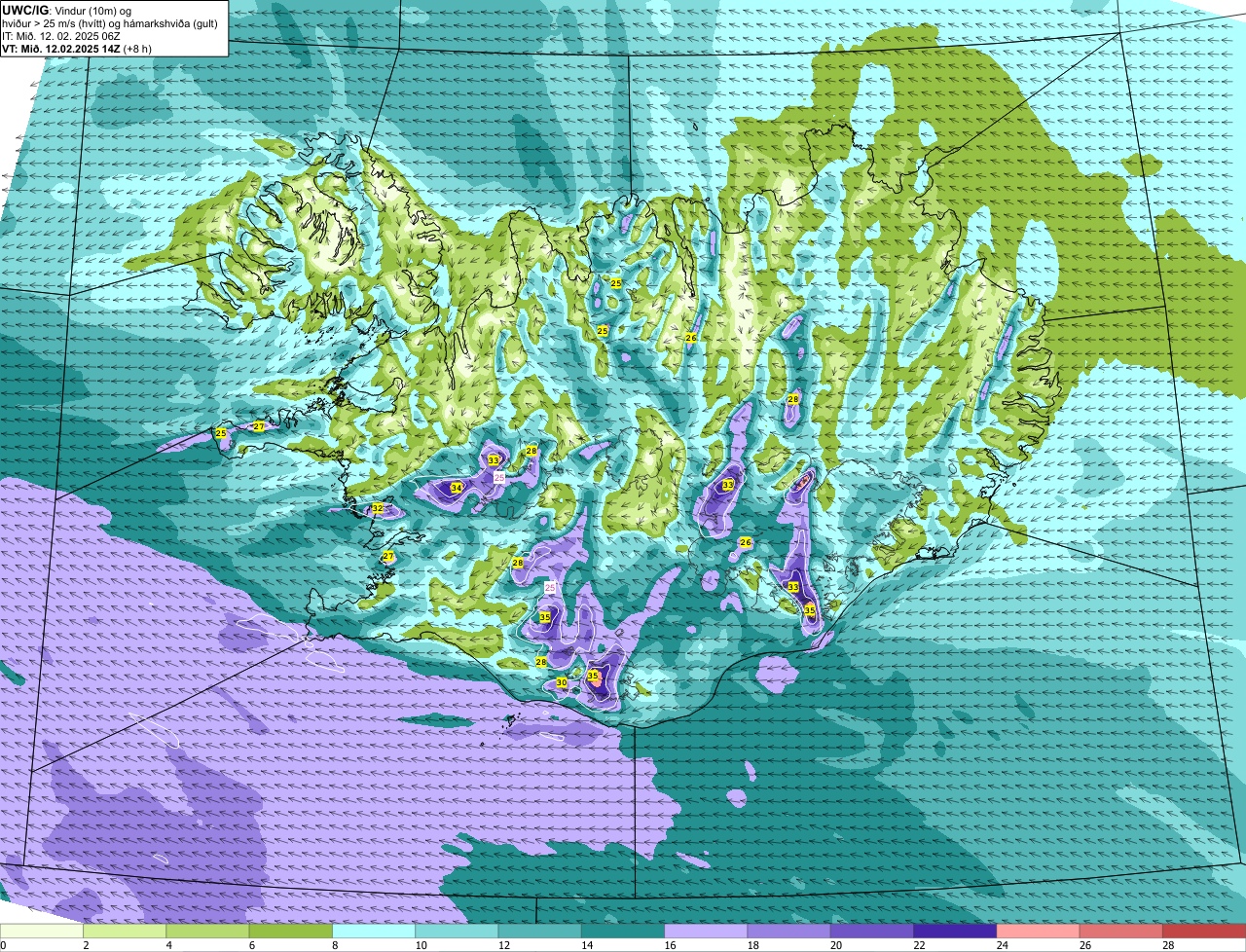Click the light lavender 16–18 m/s legend swatch
This screenshot has width=1246, height=952.
(x=706, y=931)
